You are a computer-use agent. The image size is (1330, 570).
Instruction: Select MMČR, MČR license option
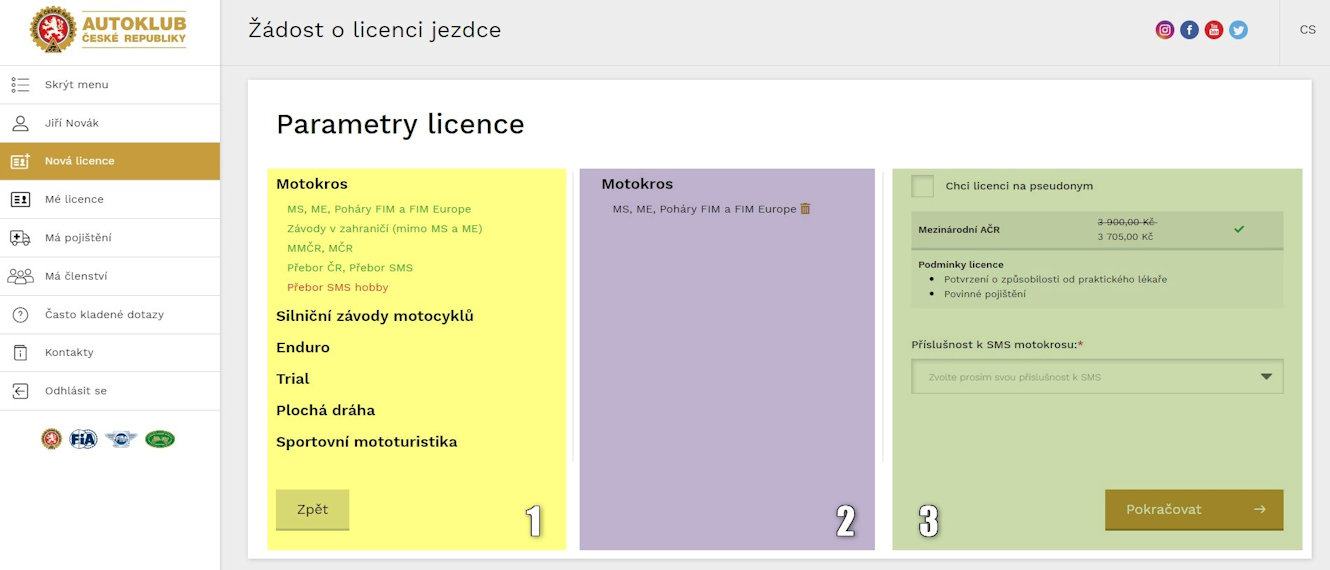tap(320, 248)
